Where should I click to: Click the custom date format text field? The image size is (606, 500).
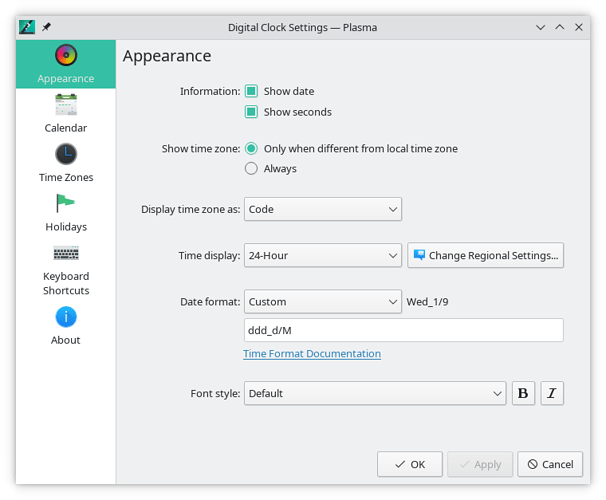tap(403, 330)
